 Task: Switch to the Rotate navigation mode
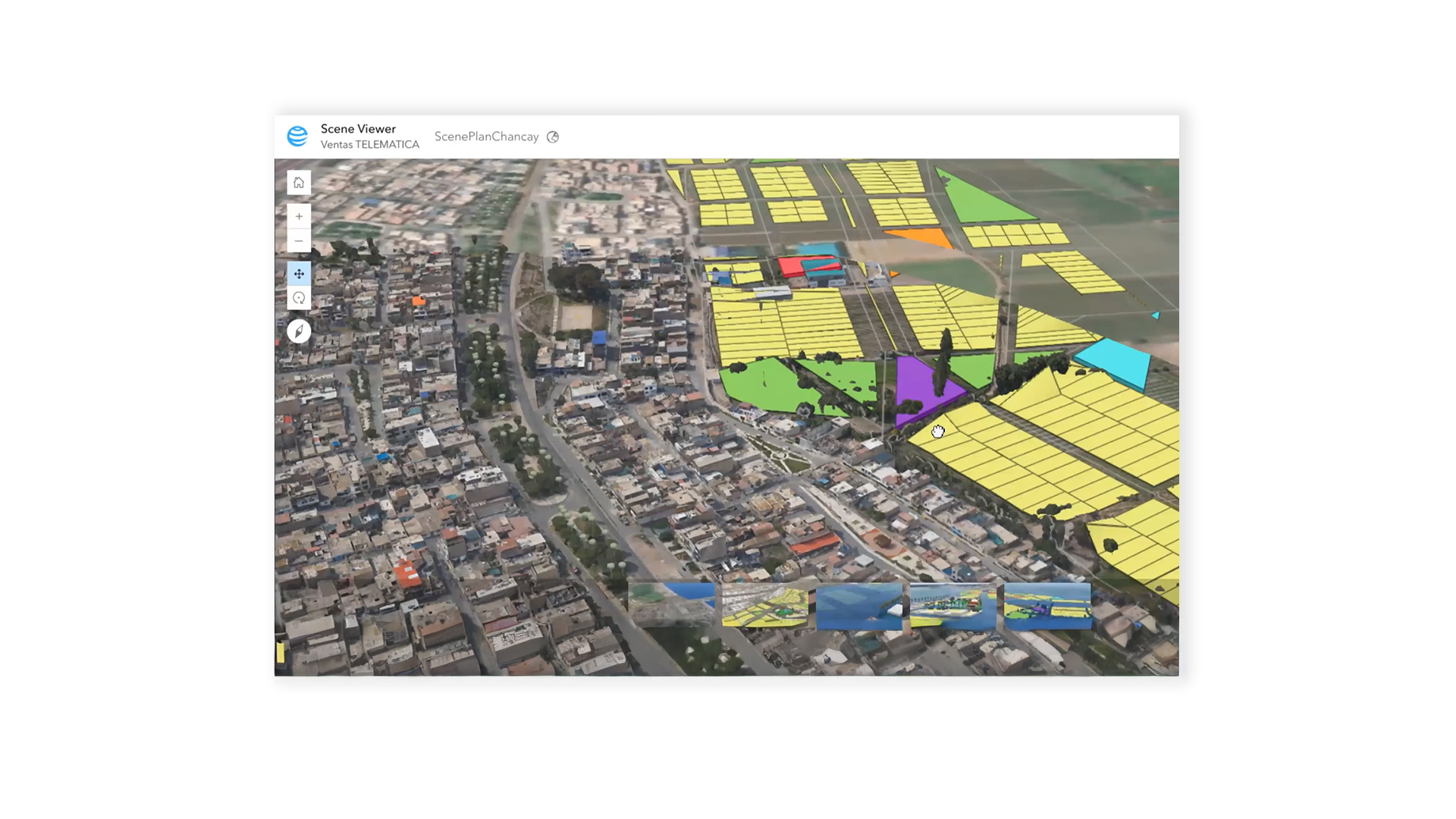pyautogui.click(x=299, y=298)
